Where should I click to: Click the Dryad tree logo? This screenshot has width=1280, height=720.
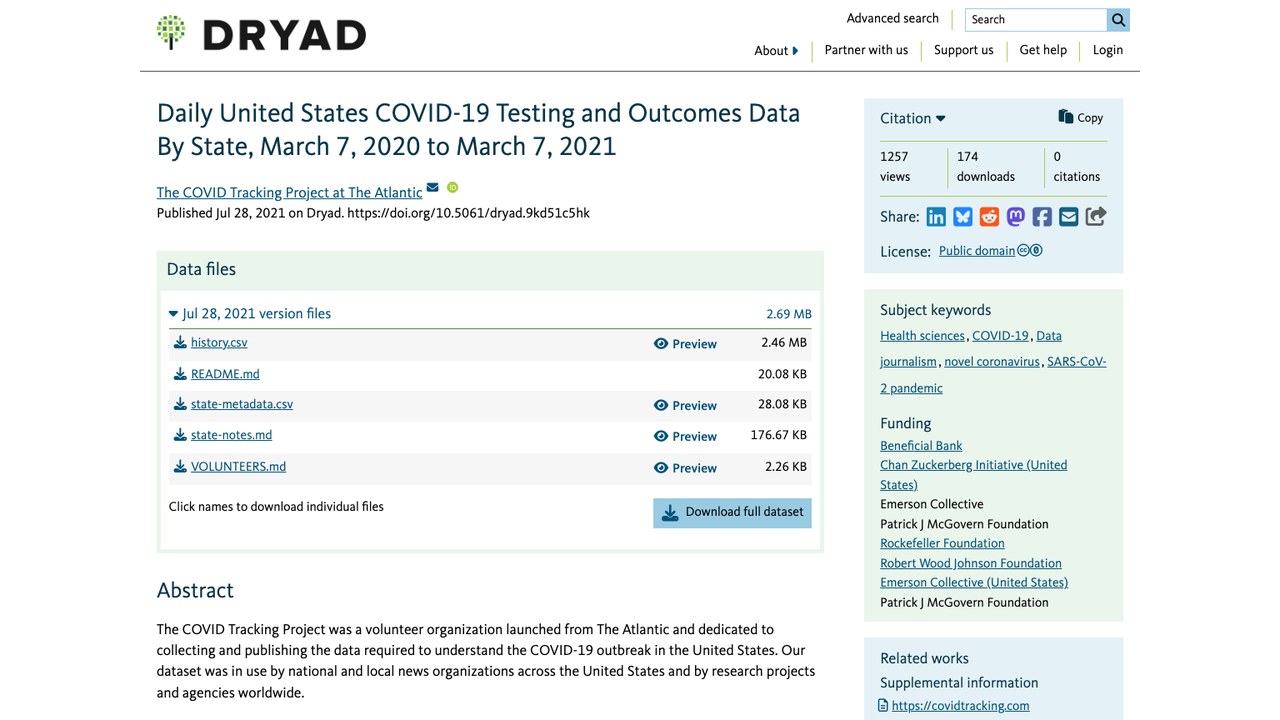(x=171, y=32)
